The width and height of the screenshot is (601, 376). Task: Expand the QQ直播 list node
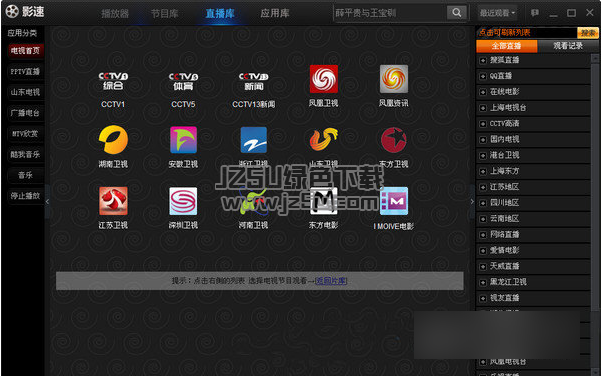point(483,76)
